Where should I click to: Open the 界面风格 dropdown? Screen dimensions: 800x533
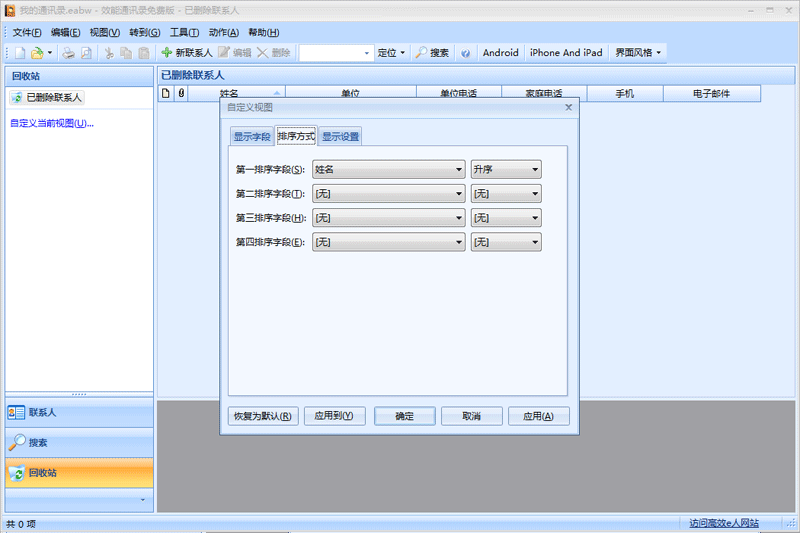[638, 53]
